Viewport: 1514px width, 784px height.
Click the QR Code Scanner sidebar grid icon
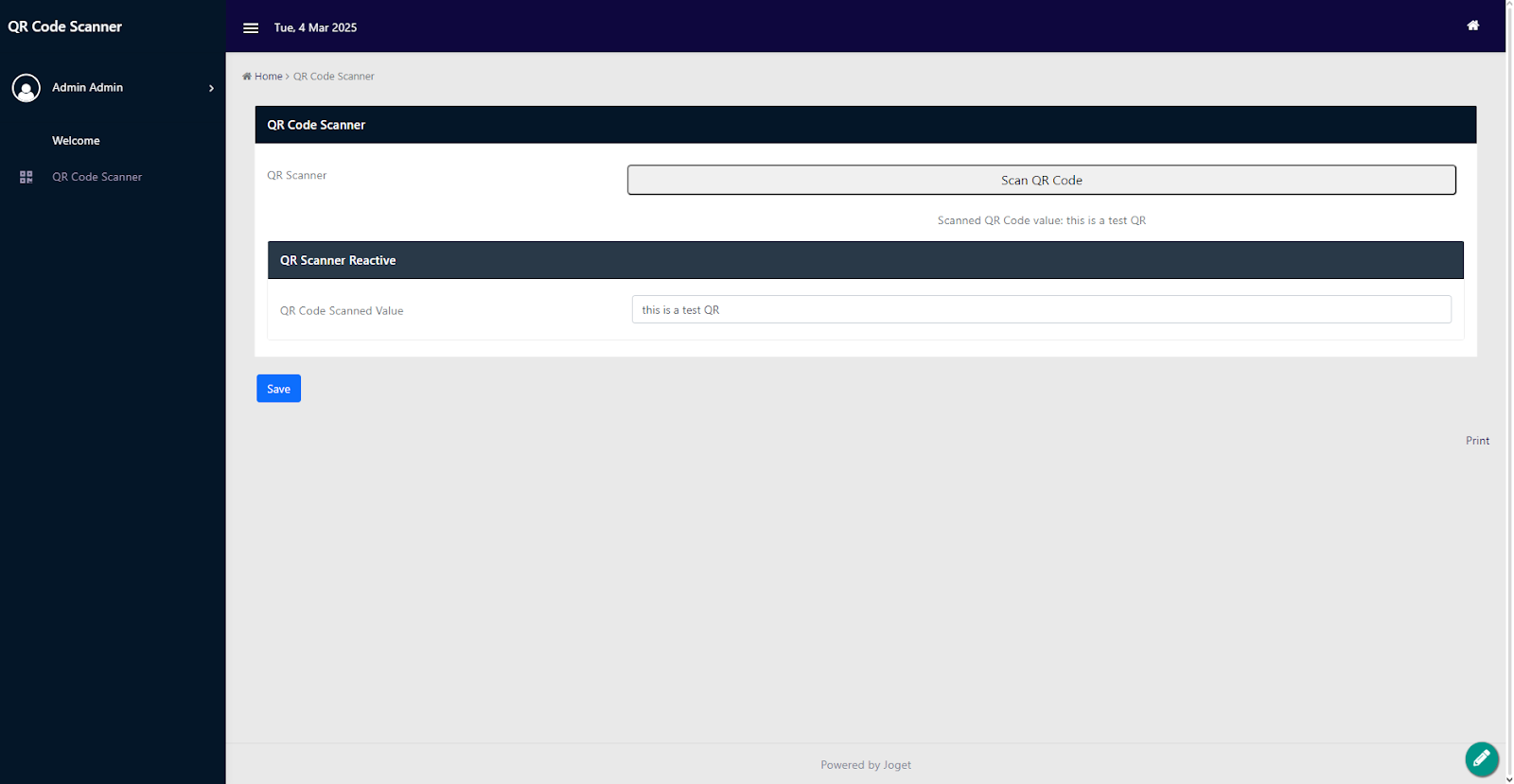26,177
